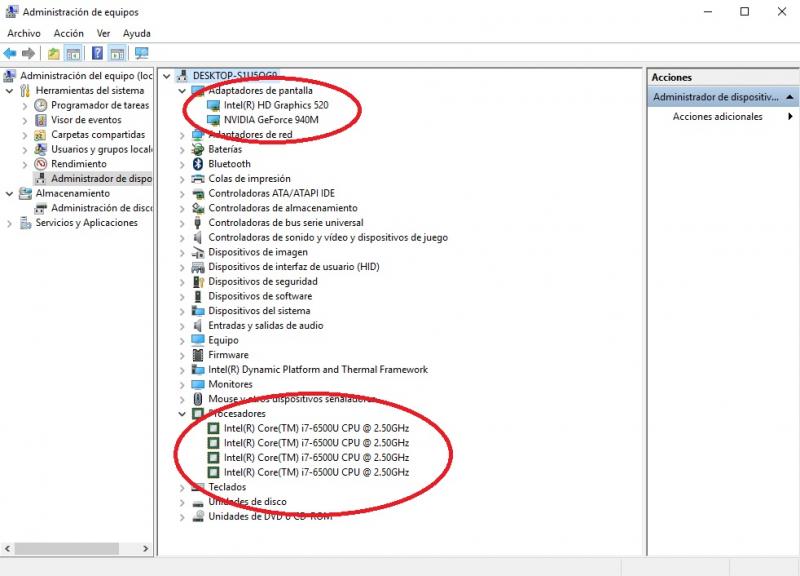Click the monitor scan toolbar icon
The height and width of the screenshot is (576, 800).
pyautogui.click(x=141, y=53)
